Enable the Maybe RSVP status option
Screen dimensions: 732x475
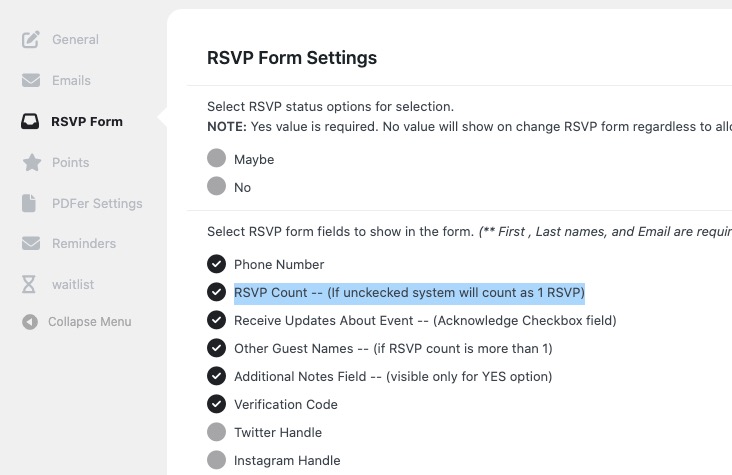(217, 158)
